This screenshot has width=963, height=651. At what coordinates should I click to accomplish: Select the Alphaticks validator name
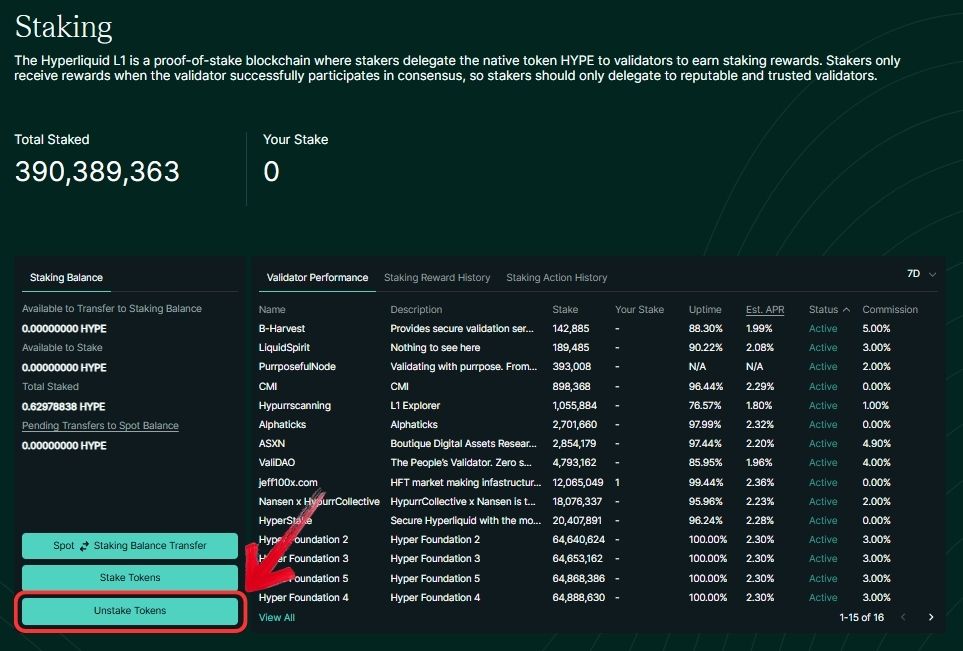tap(282, 424)
